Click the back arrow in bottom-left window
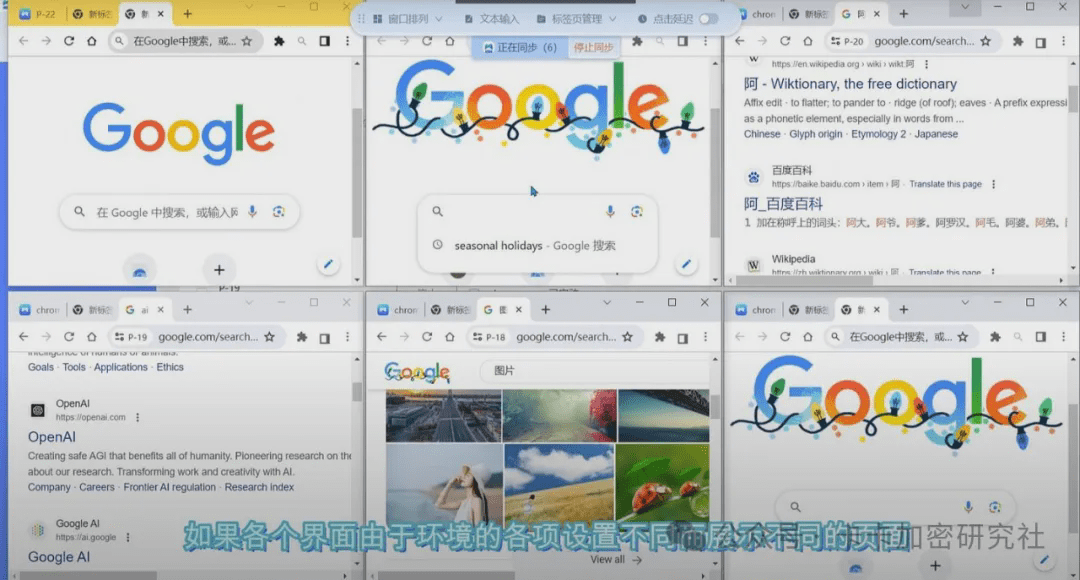Viewport: 1080px width, 580px height. click(x=21, y=336)
